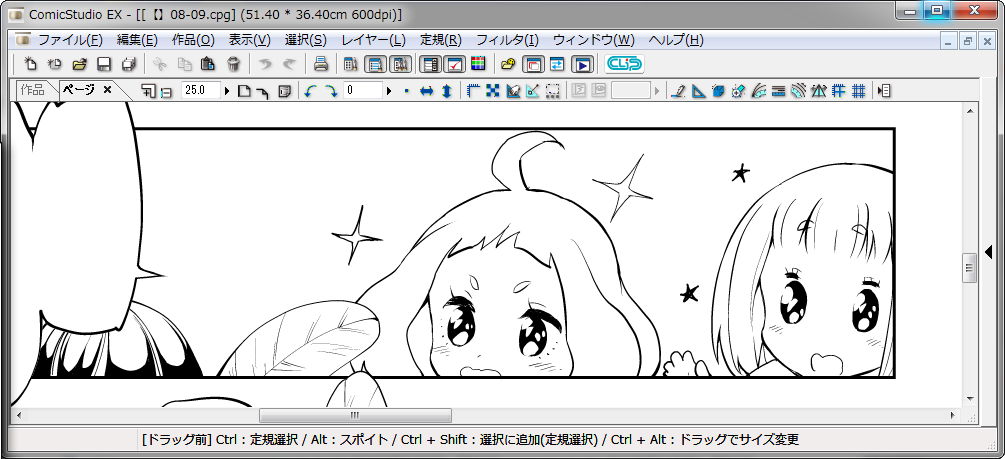Click the scissors cut icon

[160, 64]
